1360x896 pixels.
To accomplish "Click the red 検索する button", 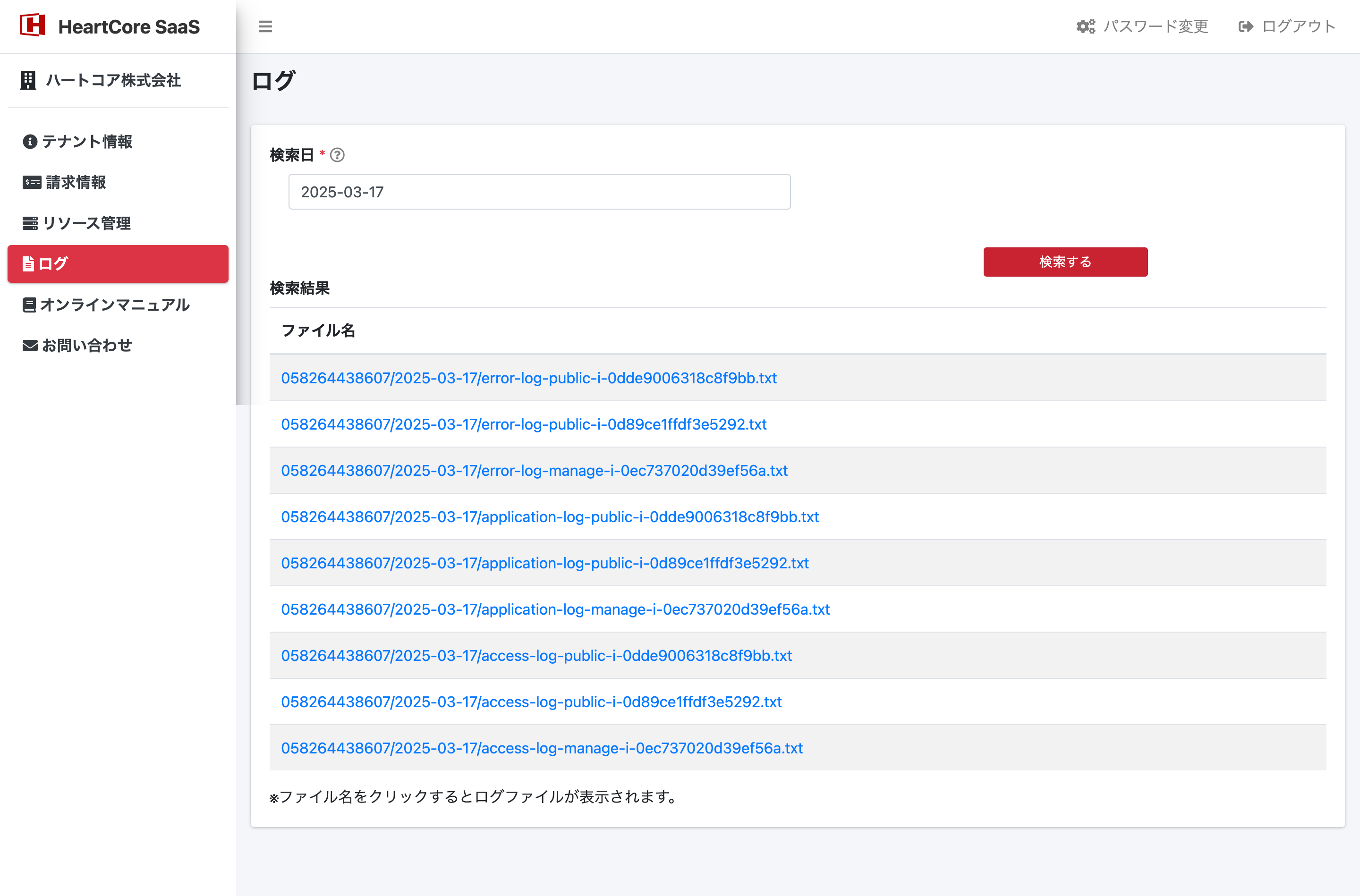I will click(x=1065, y=262).
